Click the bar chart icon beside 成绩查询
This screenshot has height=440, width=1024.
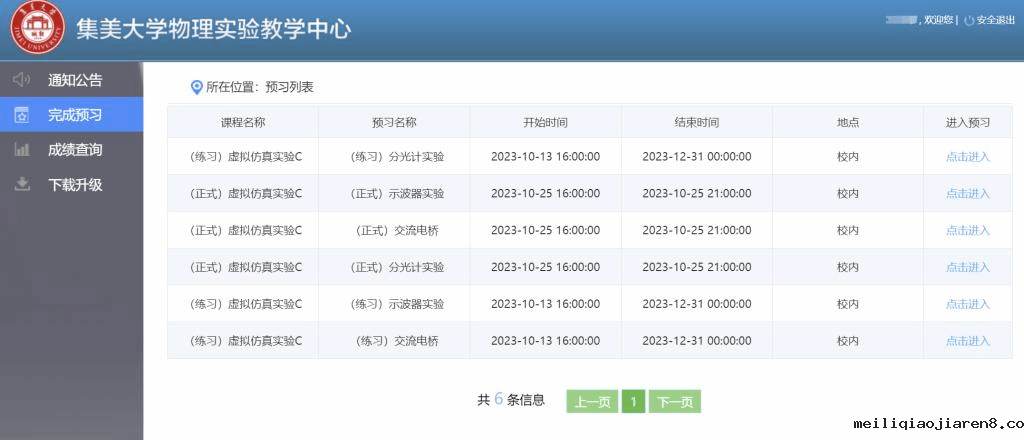click(x=22, y=150)
